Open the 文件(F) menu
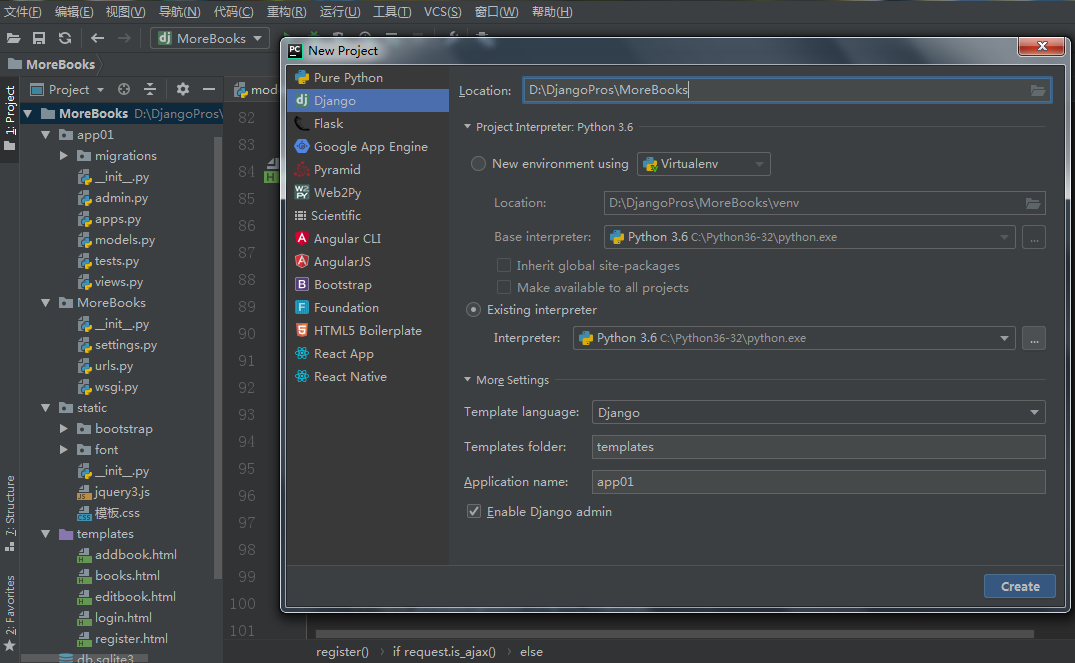 [23, 12]
